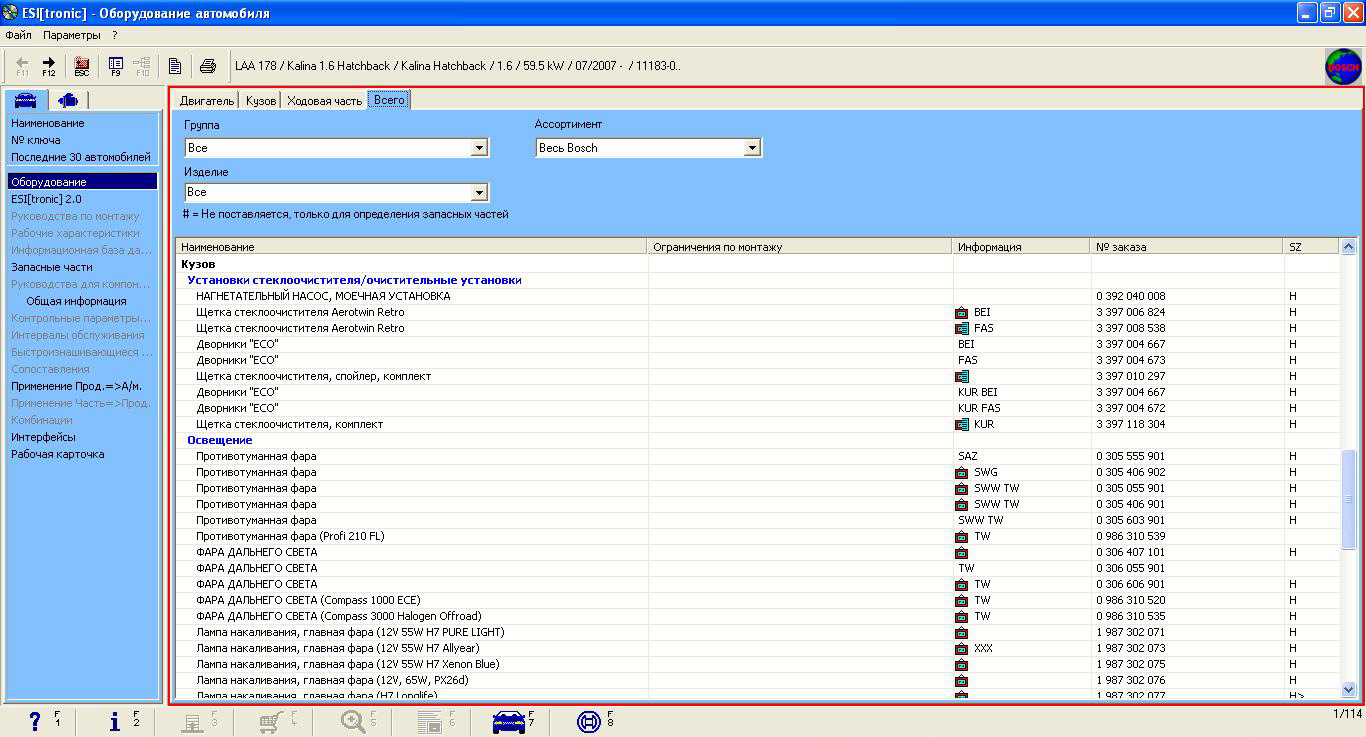Open the F1 help question mark icon
Viewport: 1366px width, 737px height.
coord(34,721)
